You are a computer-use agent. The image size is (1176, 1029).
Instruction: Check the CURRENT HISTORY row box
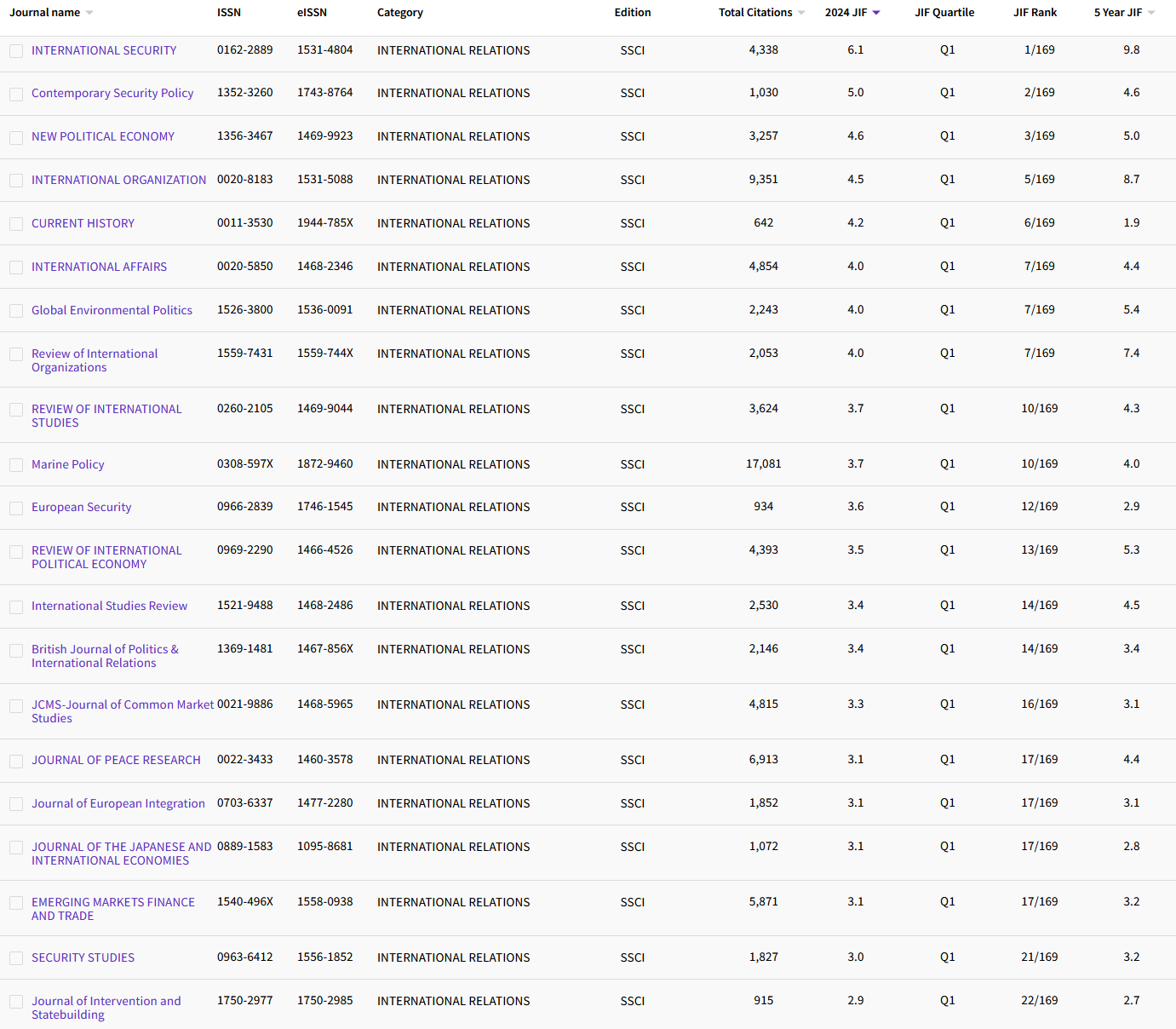pyautogui.click(x=16, y=224)
